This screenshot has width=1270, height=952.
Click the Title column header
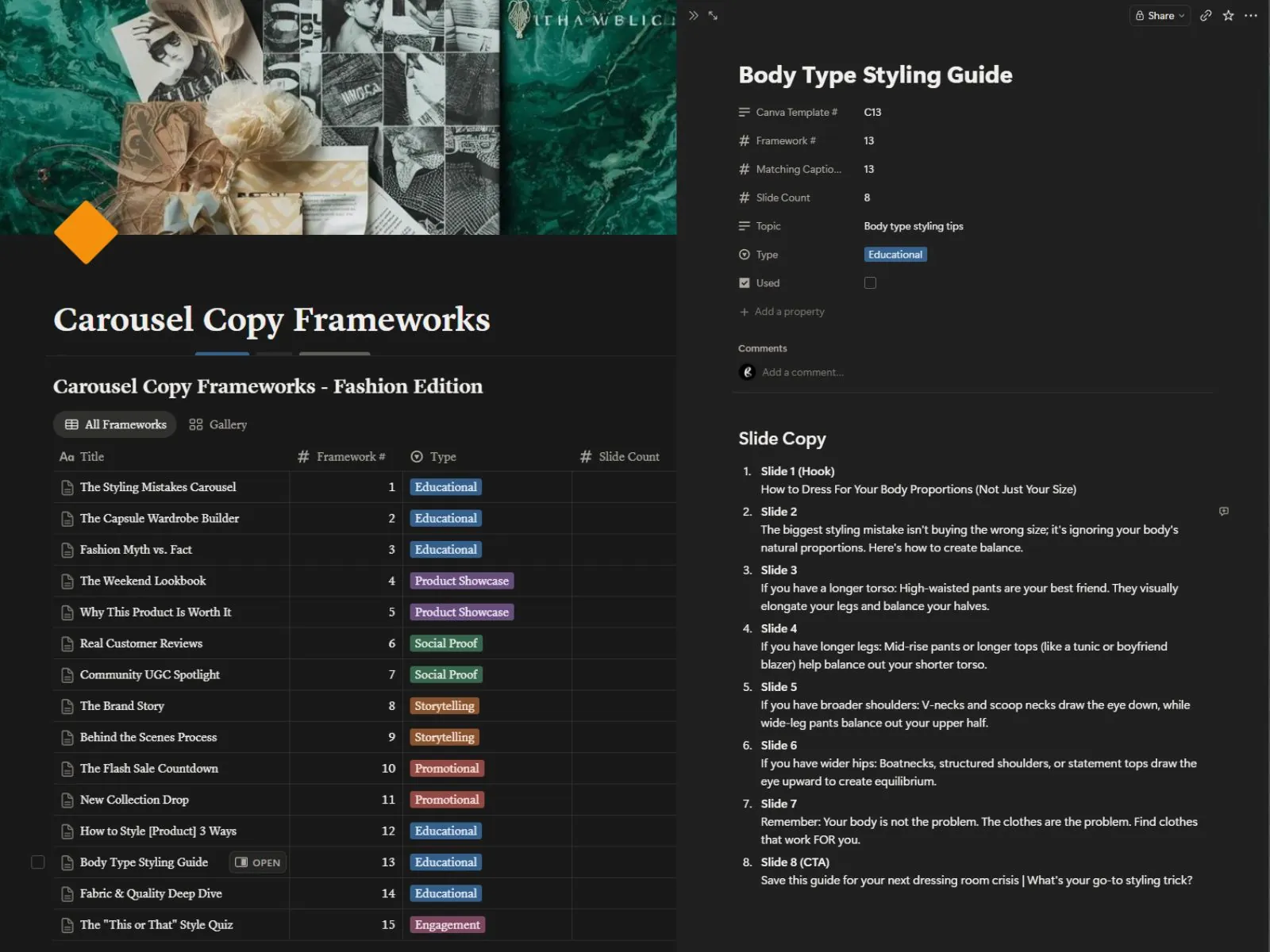click(x=82, y=457)
